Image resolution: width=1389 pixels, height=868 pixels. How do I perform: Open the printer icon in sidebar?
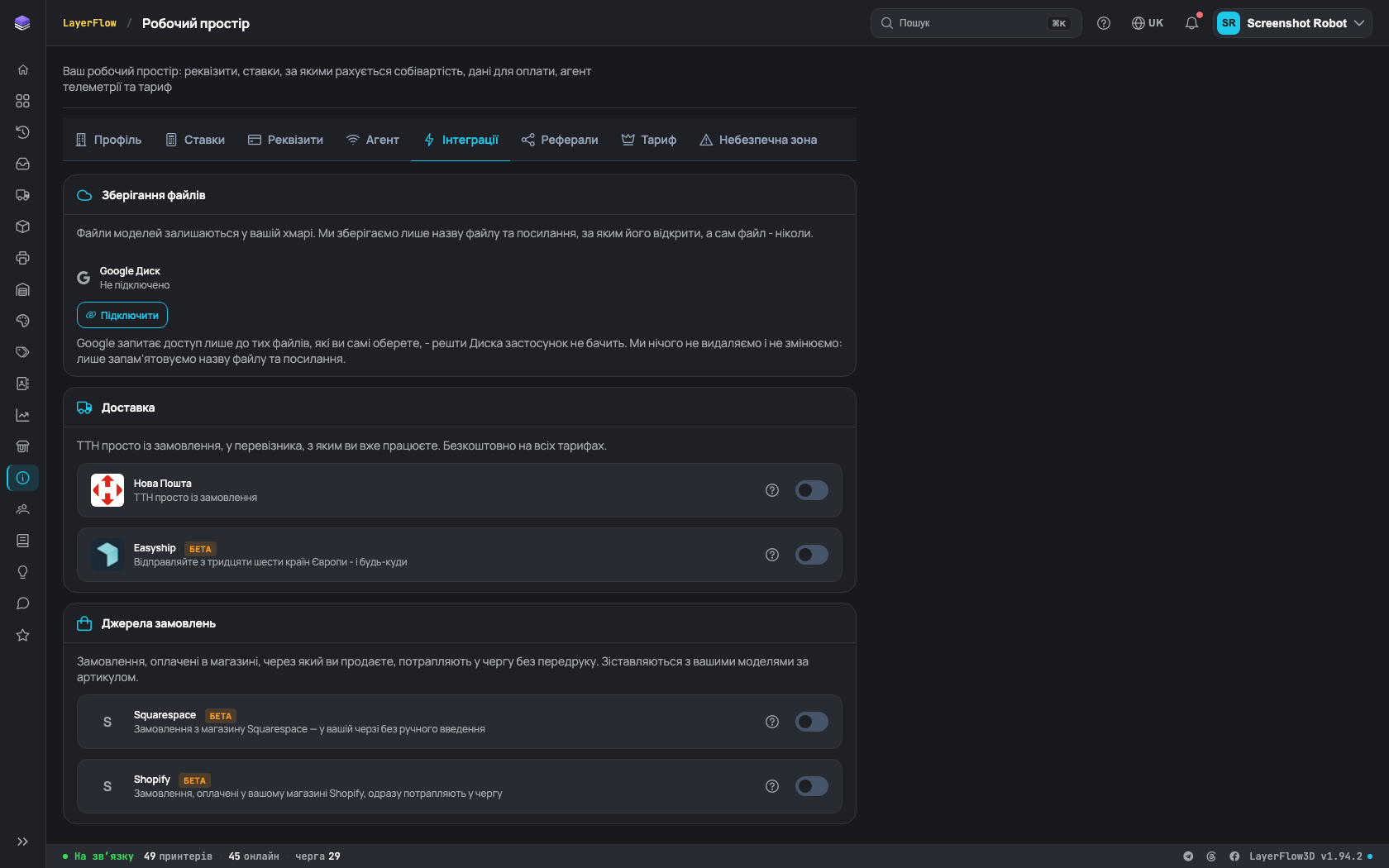[x=22, y=258]
